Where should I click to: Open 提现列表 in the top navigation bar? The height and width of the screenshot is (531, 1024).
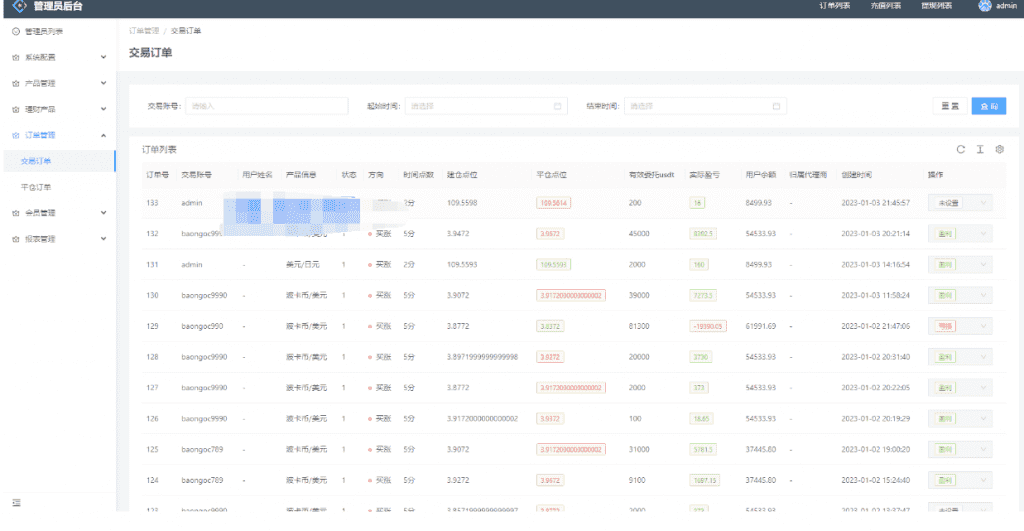(936, 6)
